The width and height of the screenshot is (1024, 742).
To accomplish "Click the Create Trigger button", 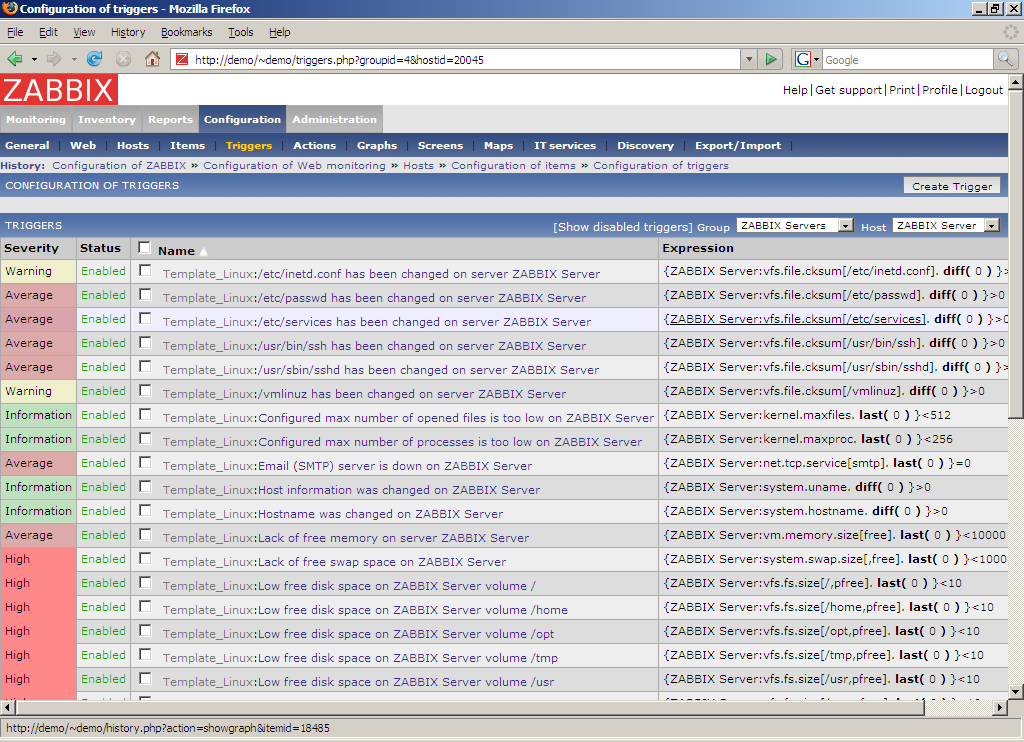I will [x=952, y=186].
